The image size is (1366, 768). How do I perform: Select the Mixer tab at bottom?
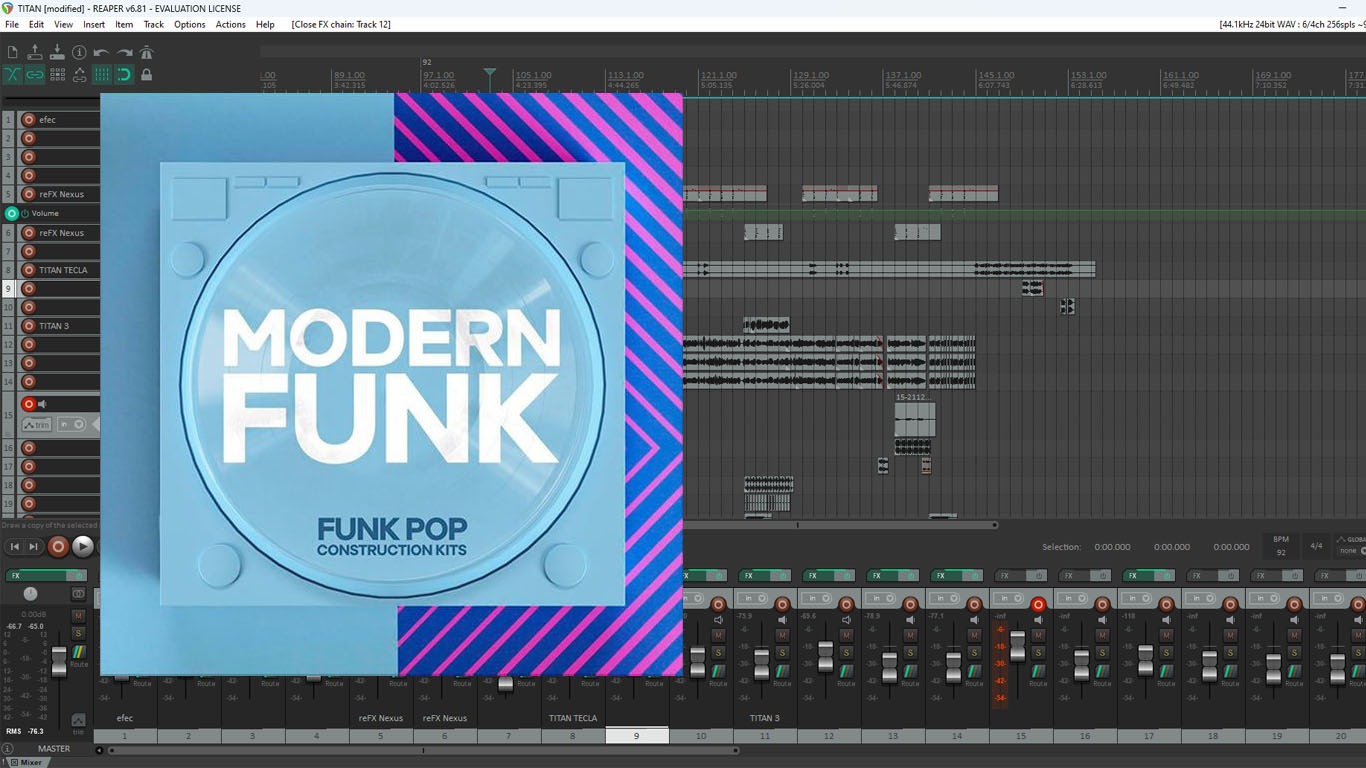click(x=26, y=762)
